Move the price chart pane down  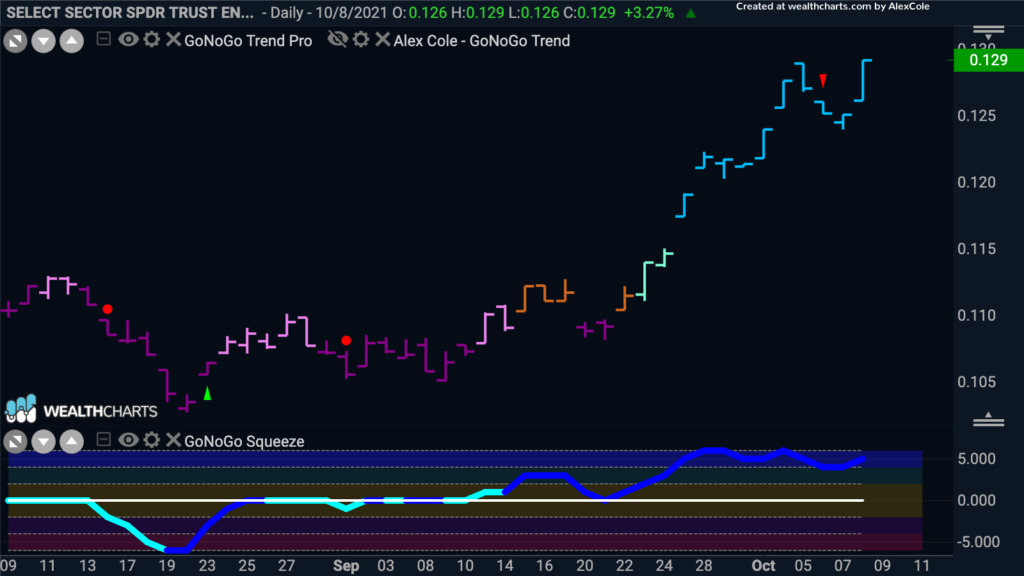pos(44,41)
